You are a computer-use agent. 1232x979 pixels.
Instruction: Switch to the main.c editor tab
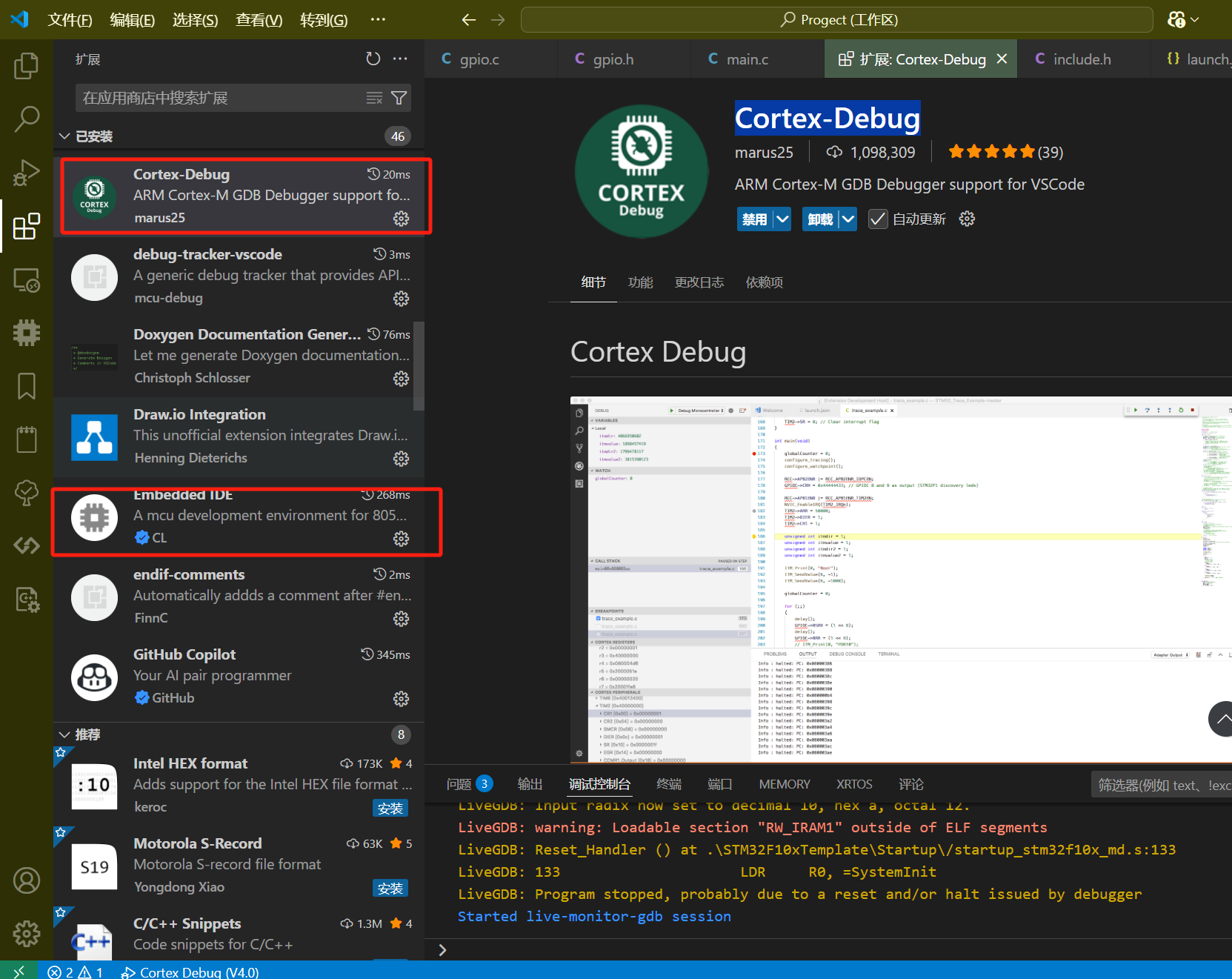click(747, 59)
